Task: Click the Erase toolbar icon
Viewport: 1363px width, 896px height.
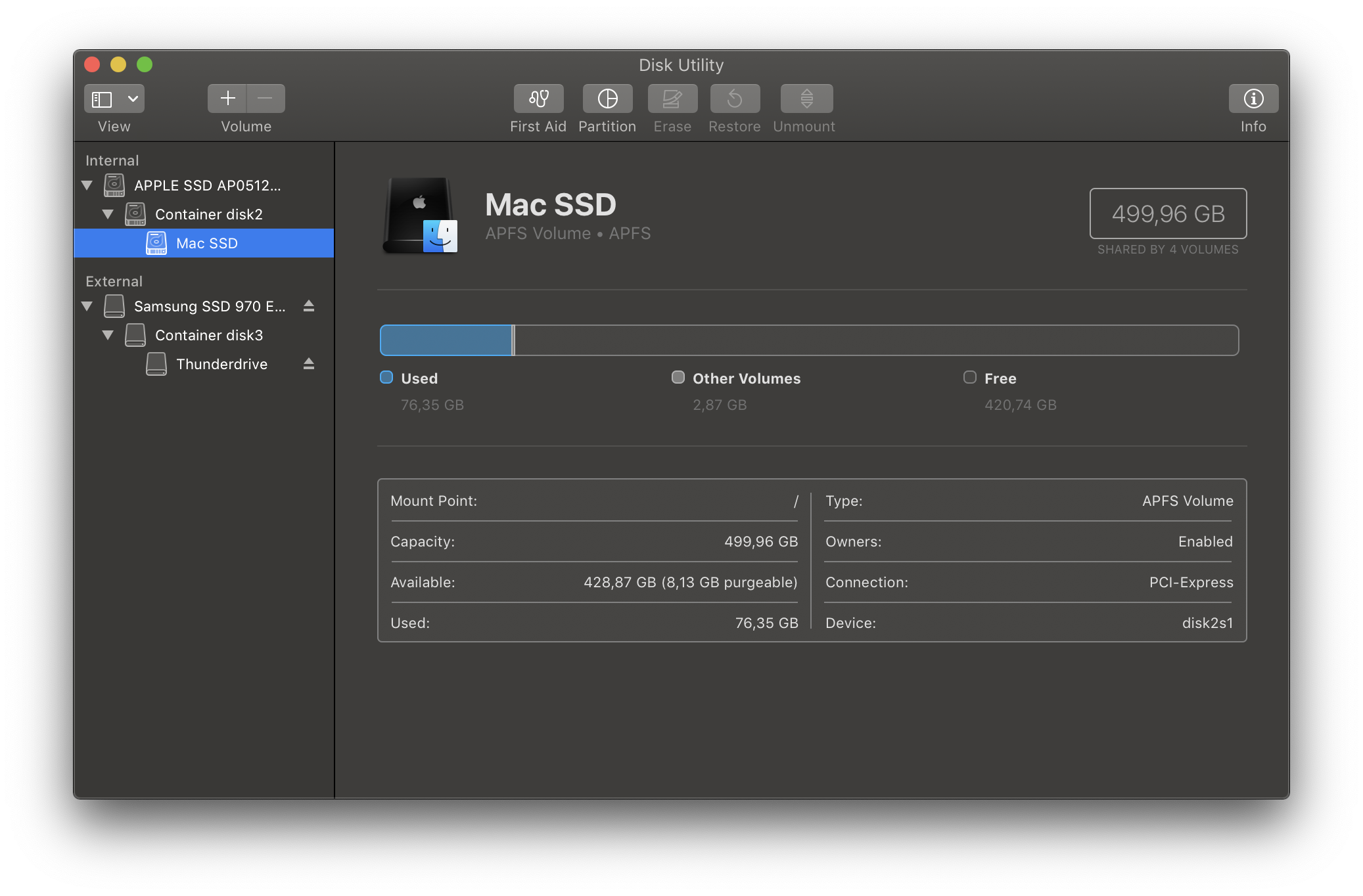Action: [672, 99]
